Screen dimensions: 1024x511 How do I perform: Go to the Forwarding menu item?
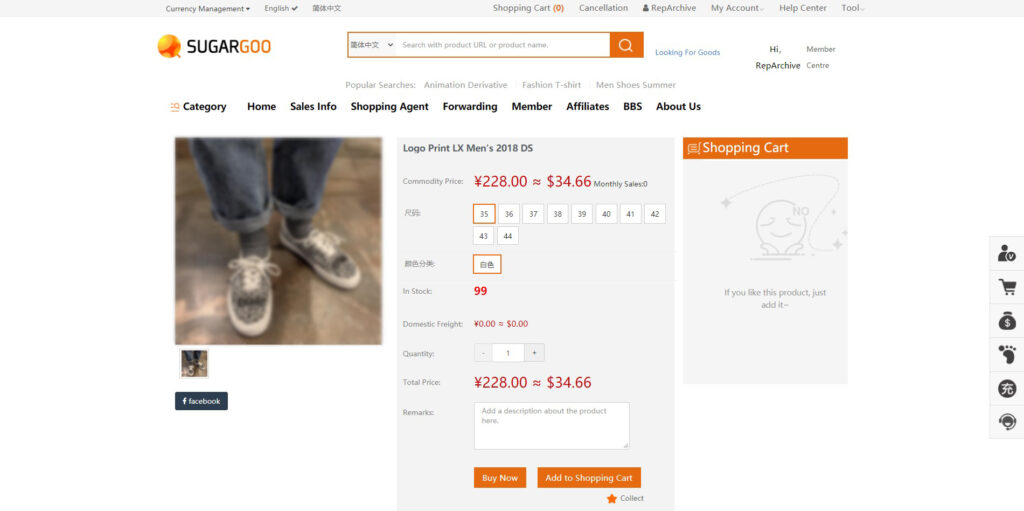point(470,107)
